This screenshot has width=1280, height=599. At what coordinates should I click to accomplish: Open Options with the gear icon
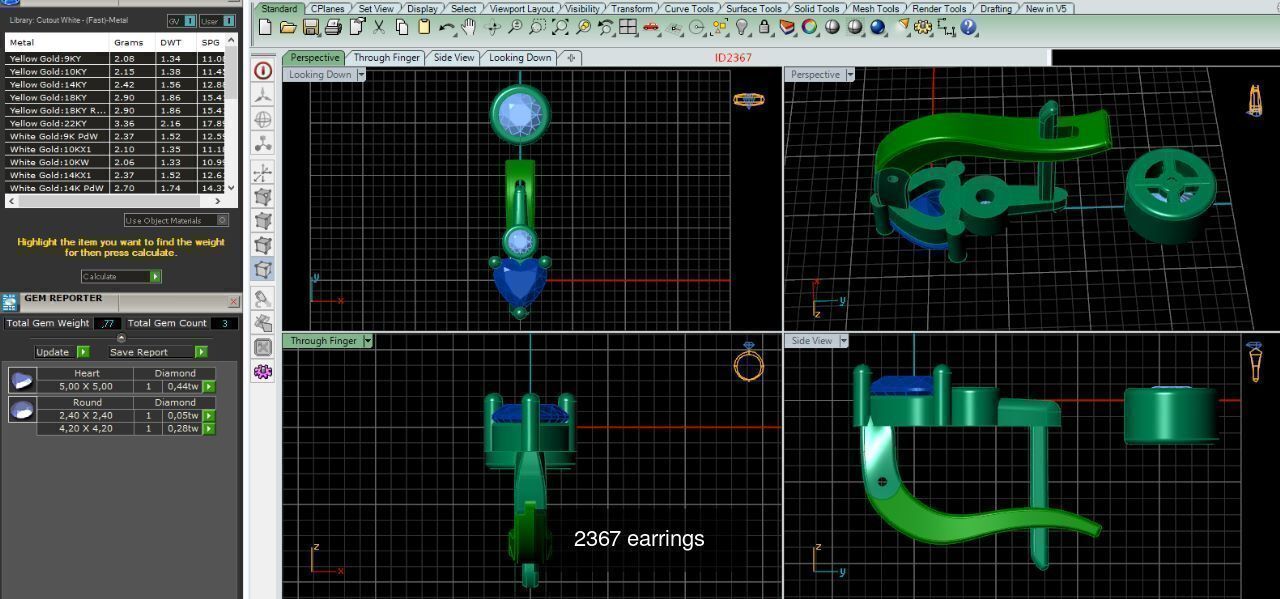(923, 27)
